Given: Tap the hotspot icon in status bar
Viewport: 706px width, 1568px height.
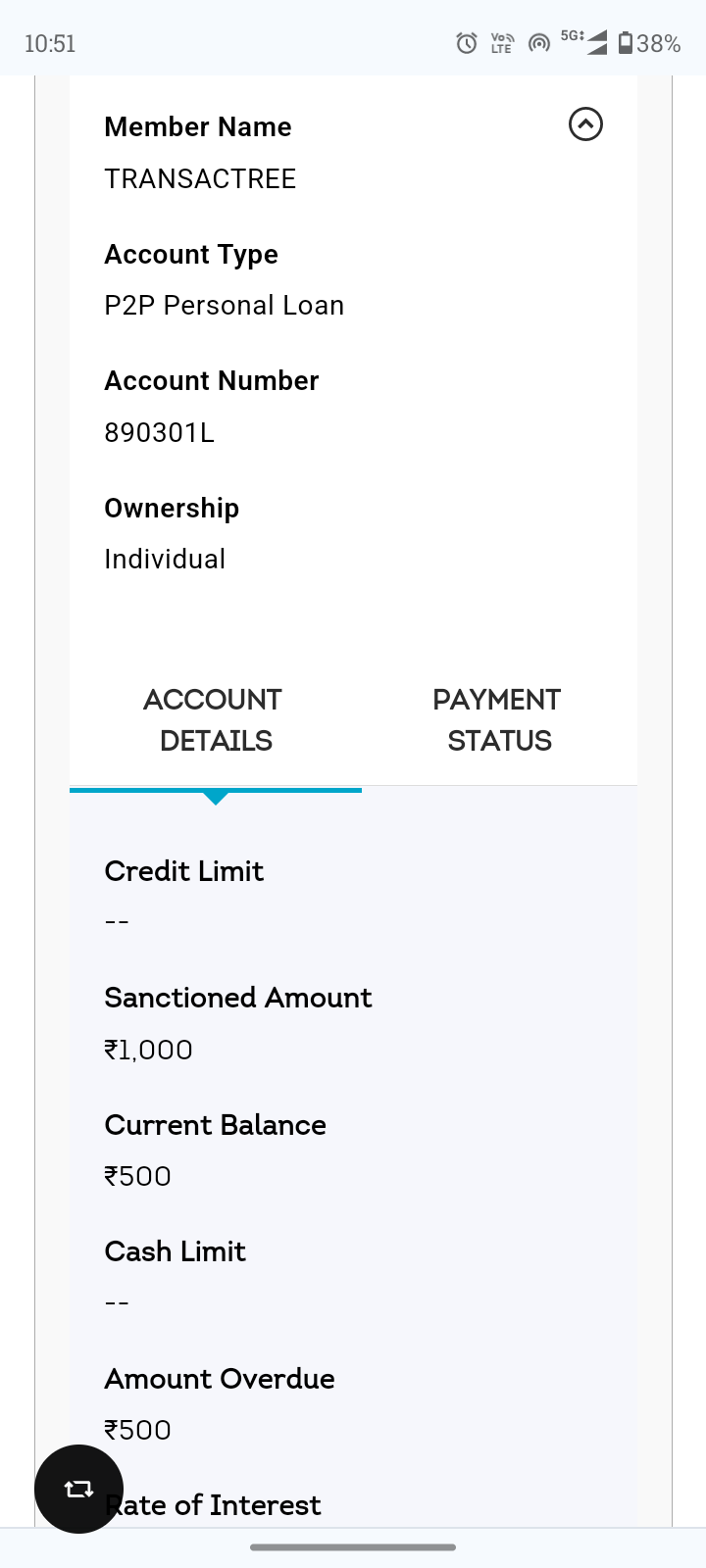Looking at the screenshot, I should point(538,43).
